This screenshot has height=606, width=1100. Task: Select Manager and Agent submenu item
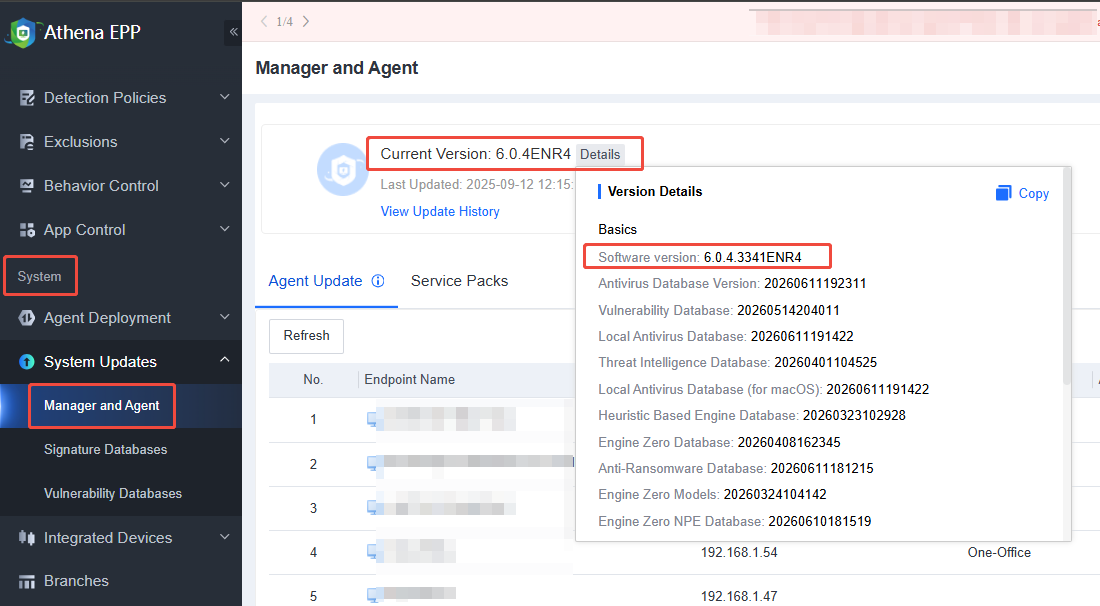coord(102,405)
